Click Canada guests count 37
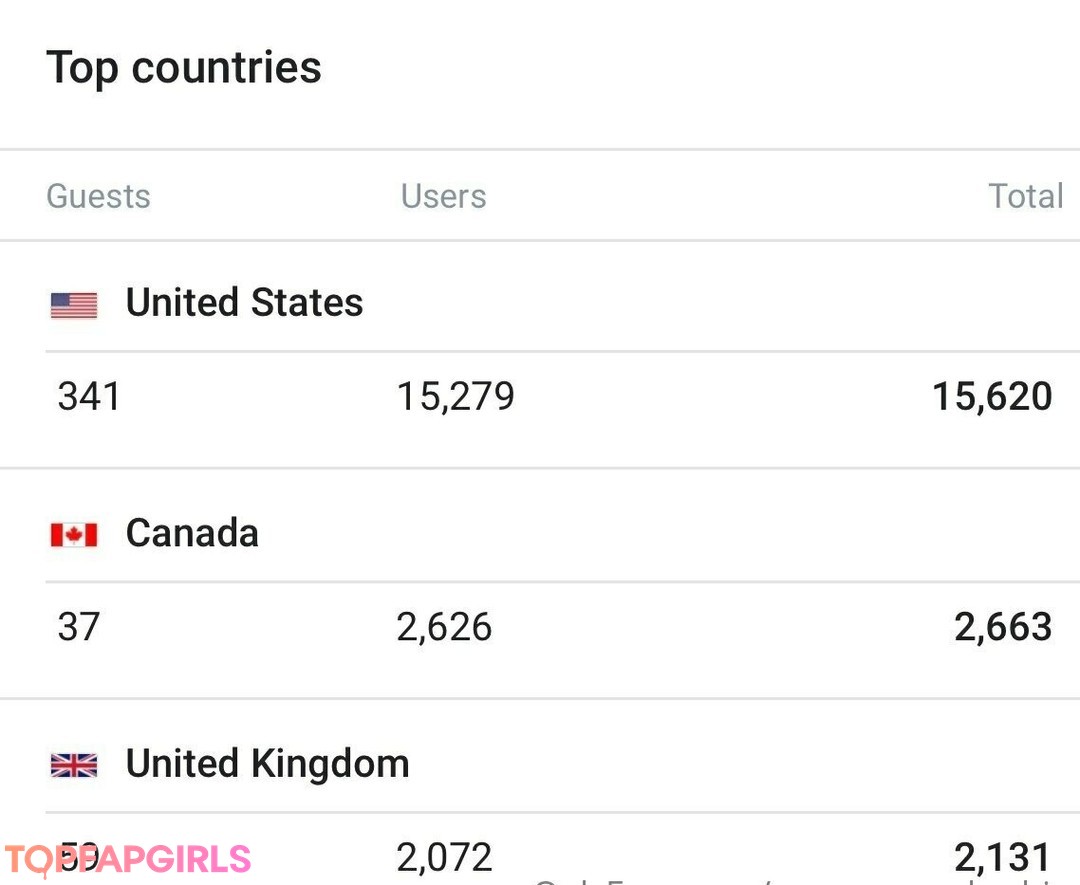 click(79, 628)
